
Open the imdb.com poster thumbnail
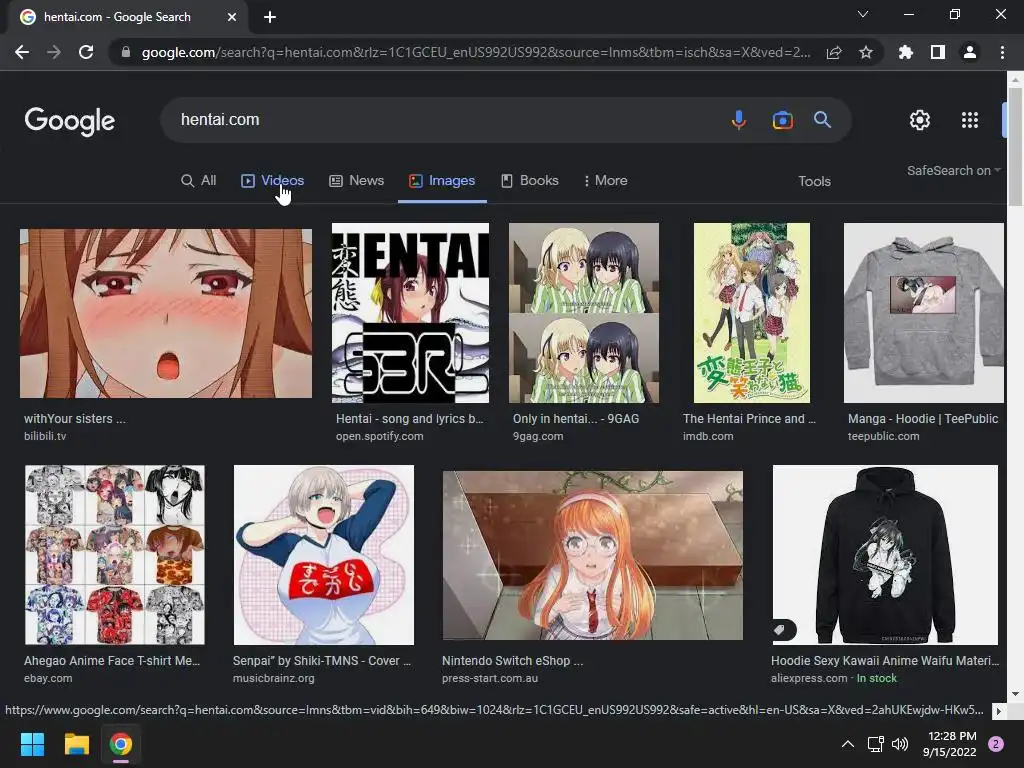752,313
